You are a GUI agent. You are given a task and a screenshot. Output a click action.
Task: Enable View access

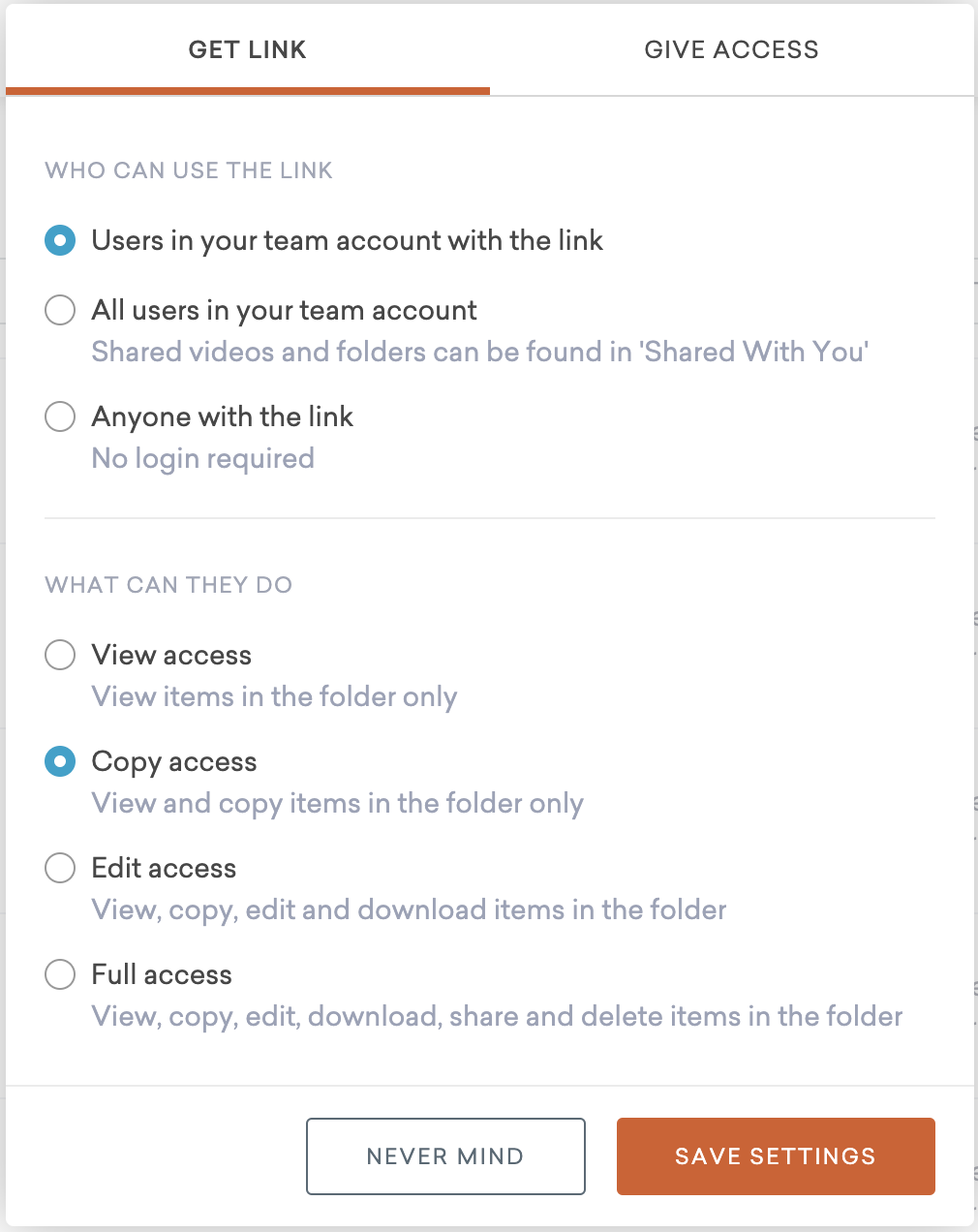tap(60, 655)
